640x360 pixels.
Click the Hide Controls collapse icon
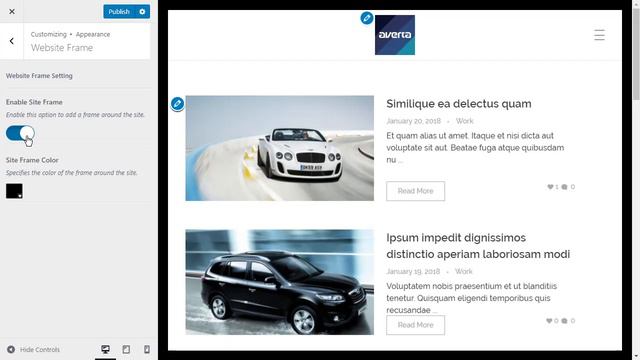click(x=11, y=349)
